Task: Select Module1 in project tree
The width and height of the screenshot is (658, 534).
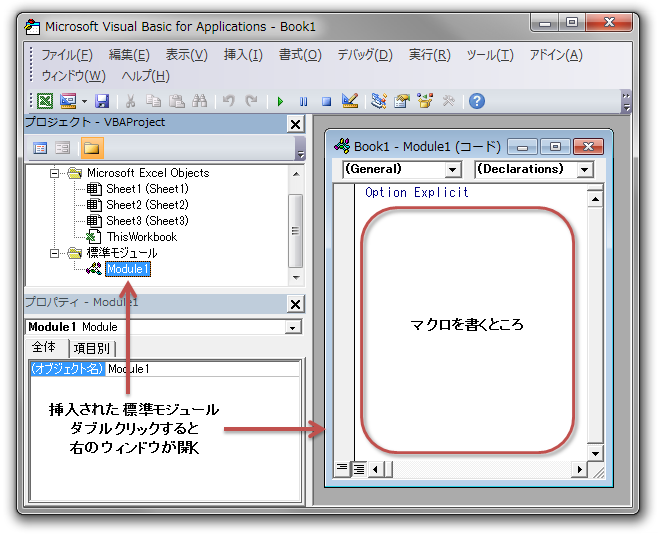Action: [x=128, y=269]
